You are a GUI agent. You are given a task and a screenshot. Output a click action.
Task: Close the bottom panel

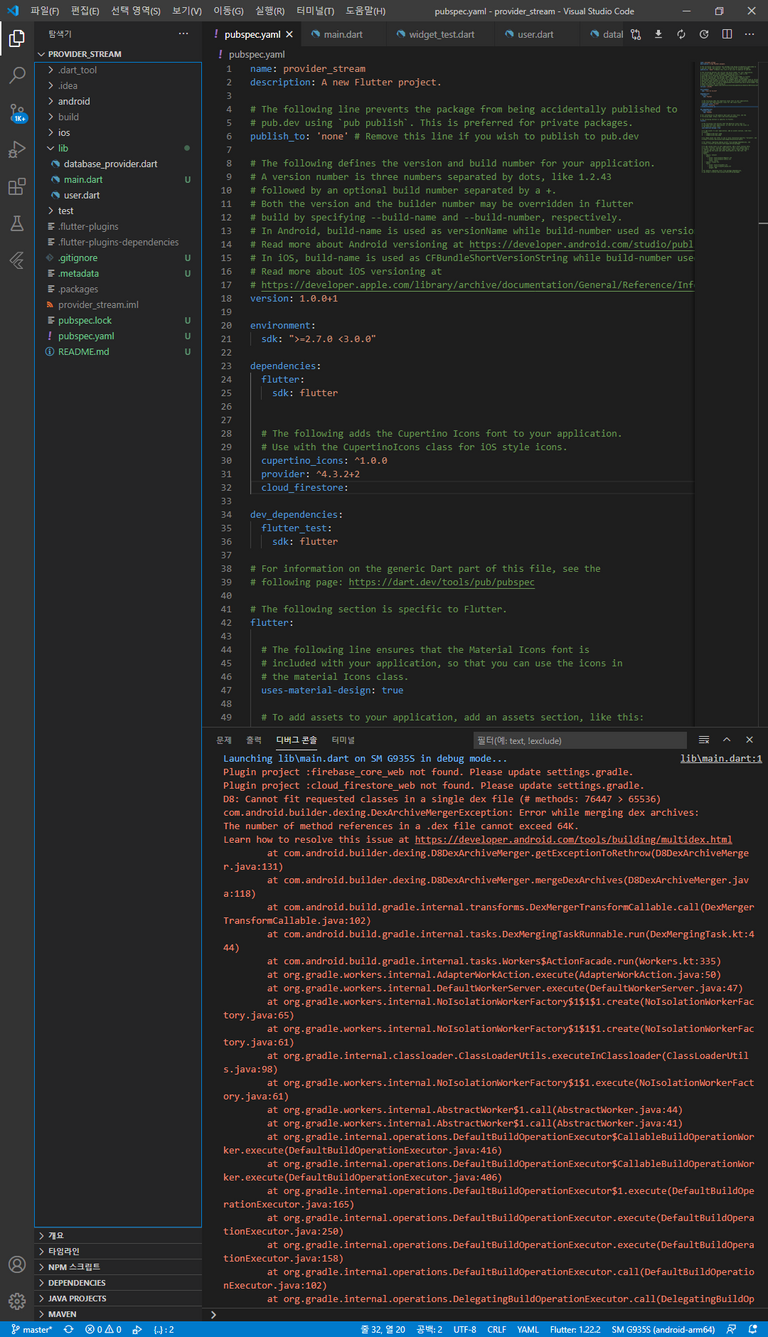(x=750, y=740)
